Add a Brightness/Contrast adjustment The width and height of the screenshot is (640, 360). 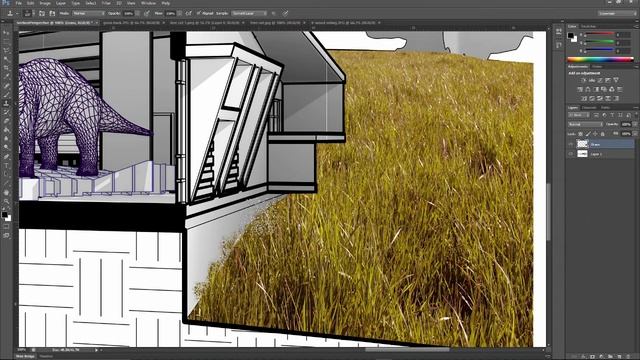[583, 80]
